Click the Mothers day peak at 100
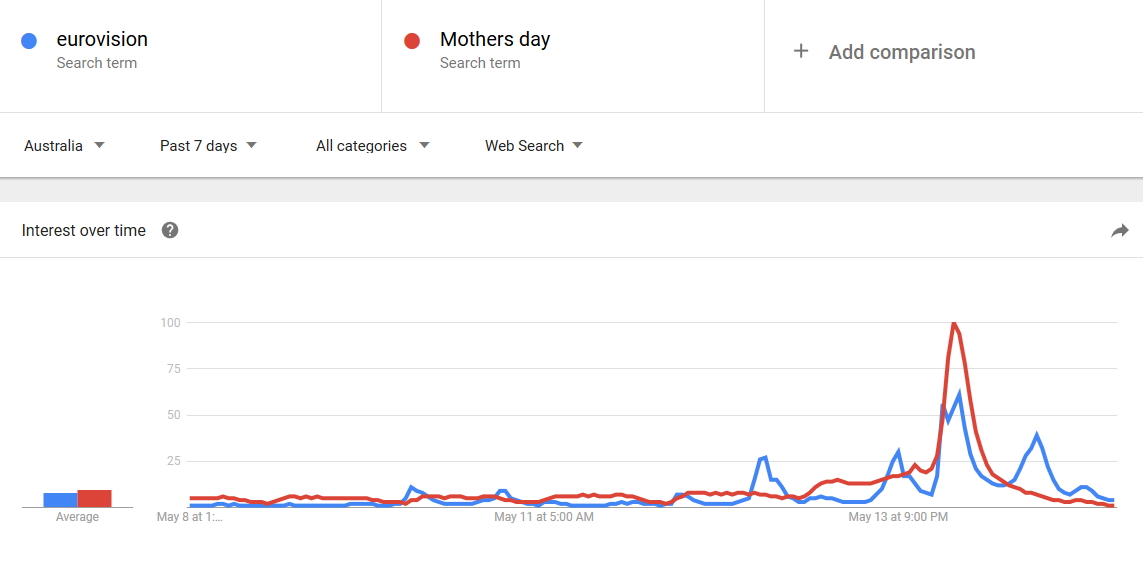The image size is (1143, 568). (954, 324)
